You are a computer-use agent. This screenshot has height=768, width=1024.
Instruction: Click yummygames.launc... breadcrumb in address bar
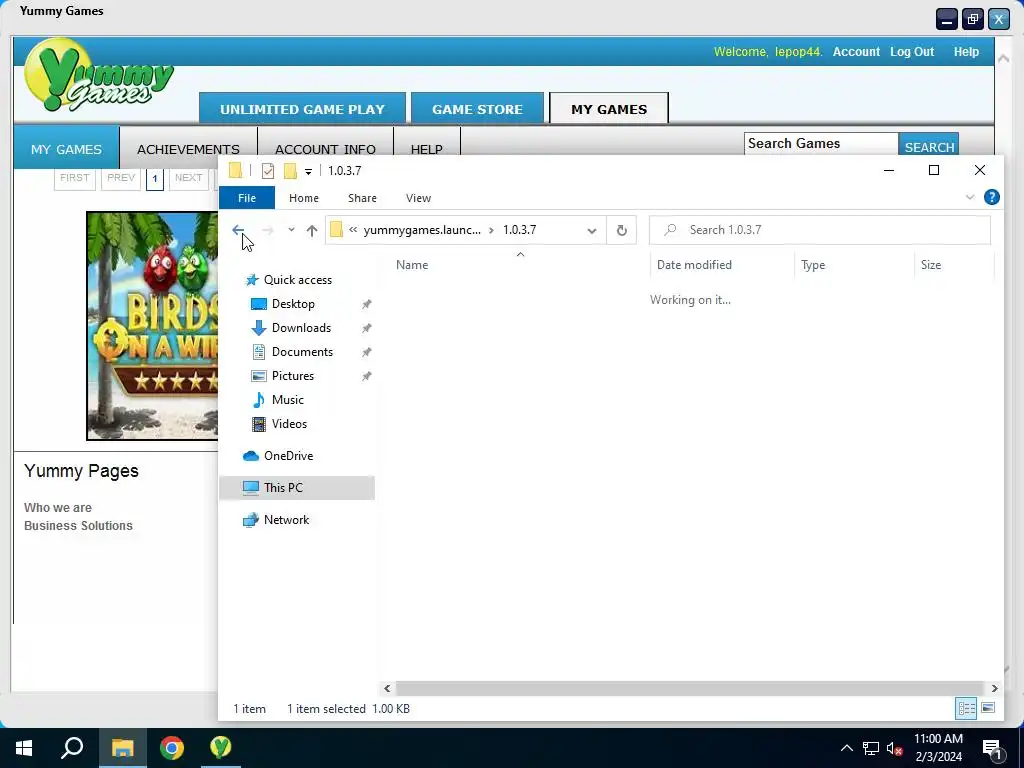click(422, 230)
